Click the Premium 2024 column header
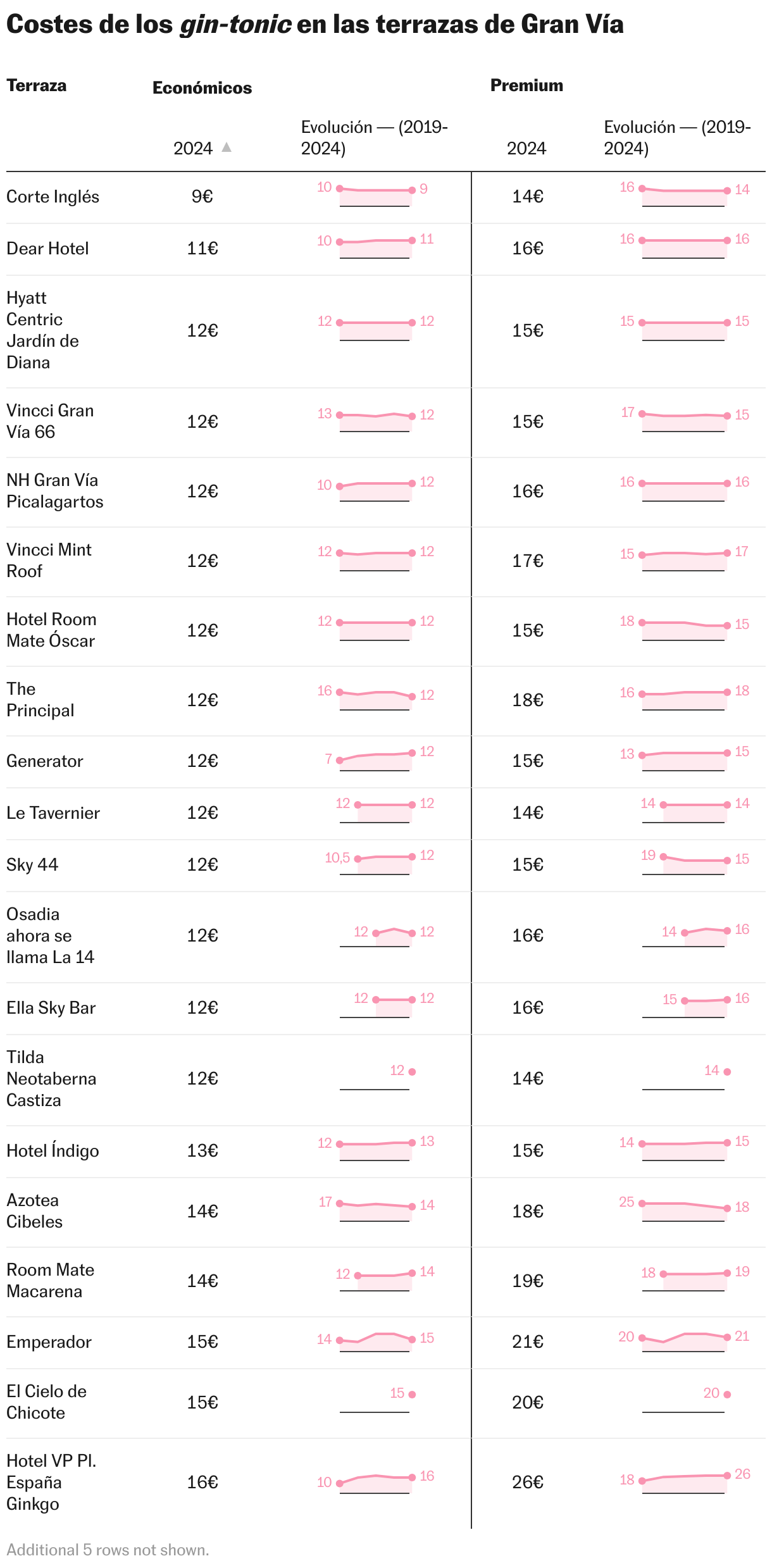Image resolution: width=772 pixels, height=1568 pixels. click(x=526, y=149)
